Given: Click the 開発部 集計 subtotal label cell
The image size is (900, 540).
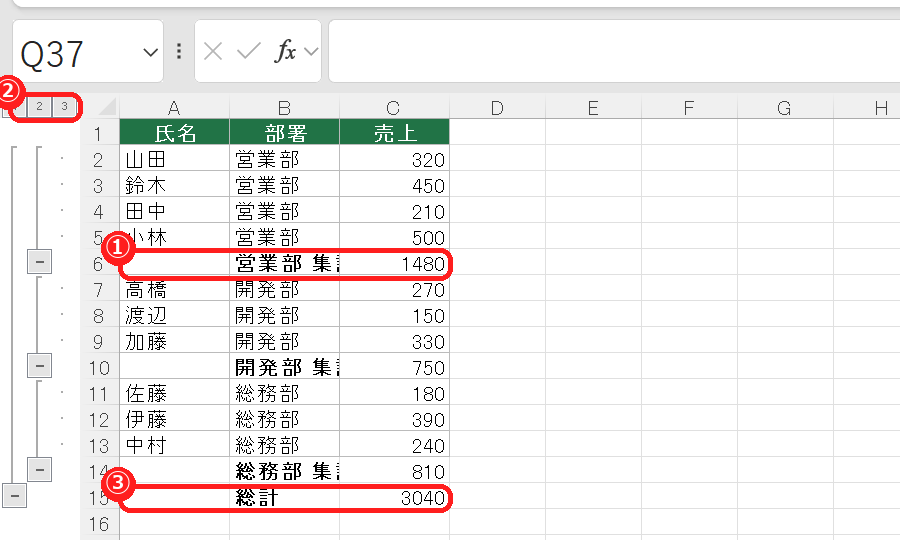Looking at the screenshot, I should [284, 367].
